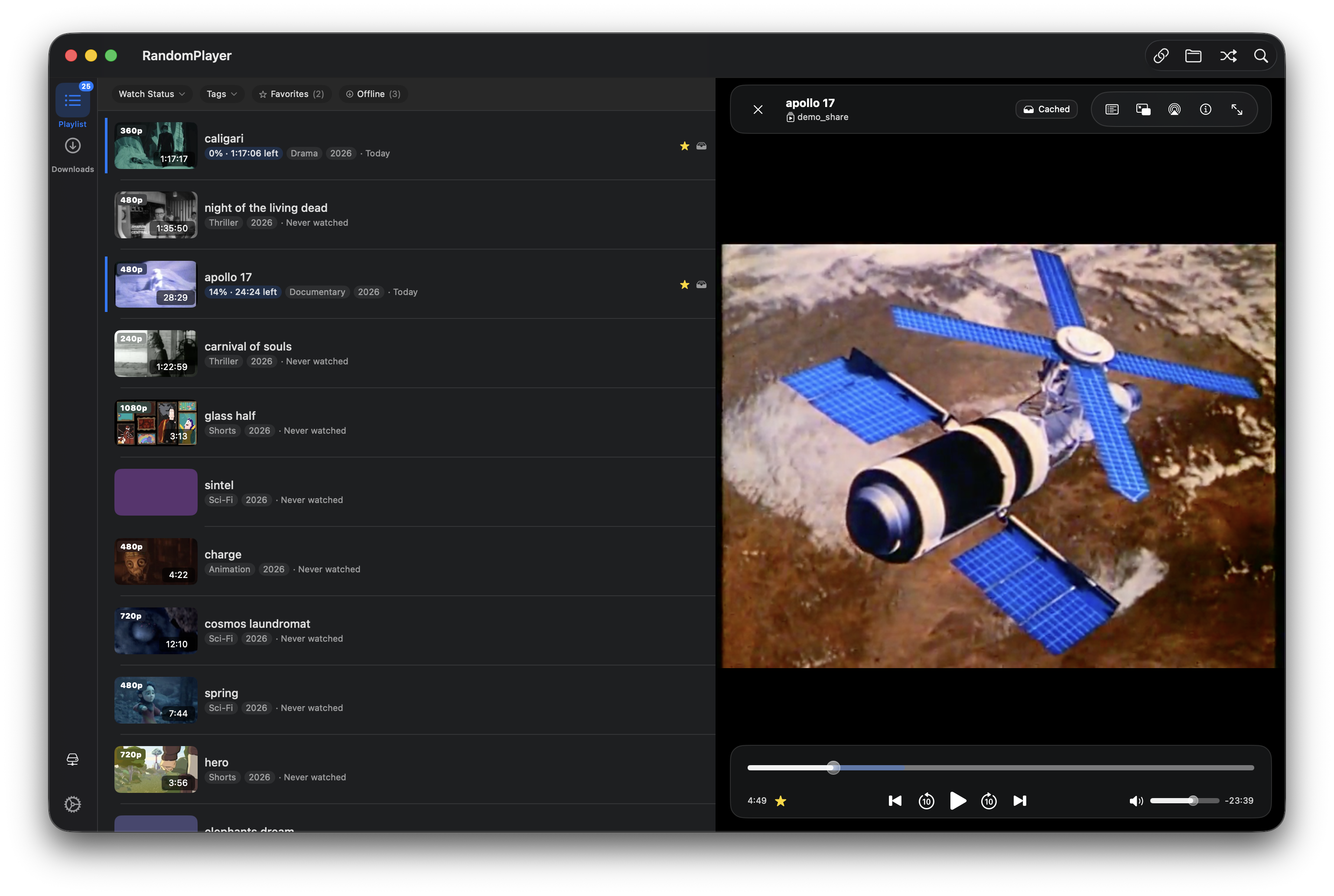Select the spring list title
This screenshot has height=896, width=1334.
221,693
